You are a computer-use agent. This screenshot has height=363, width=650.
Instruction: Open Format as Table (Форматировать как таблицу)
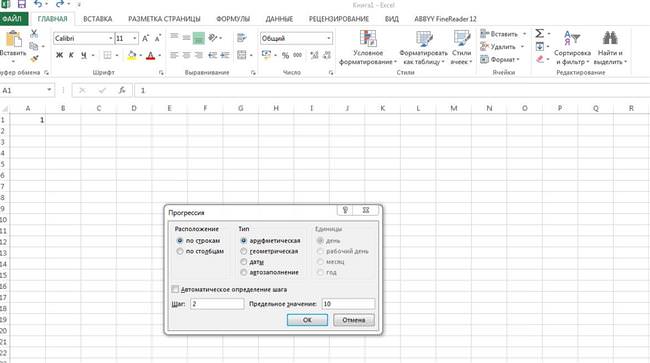423,48
